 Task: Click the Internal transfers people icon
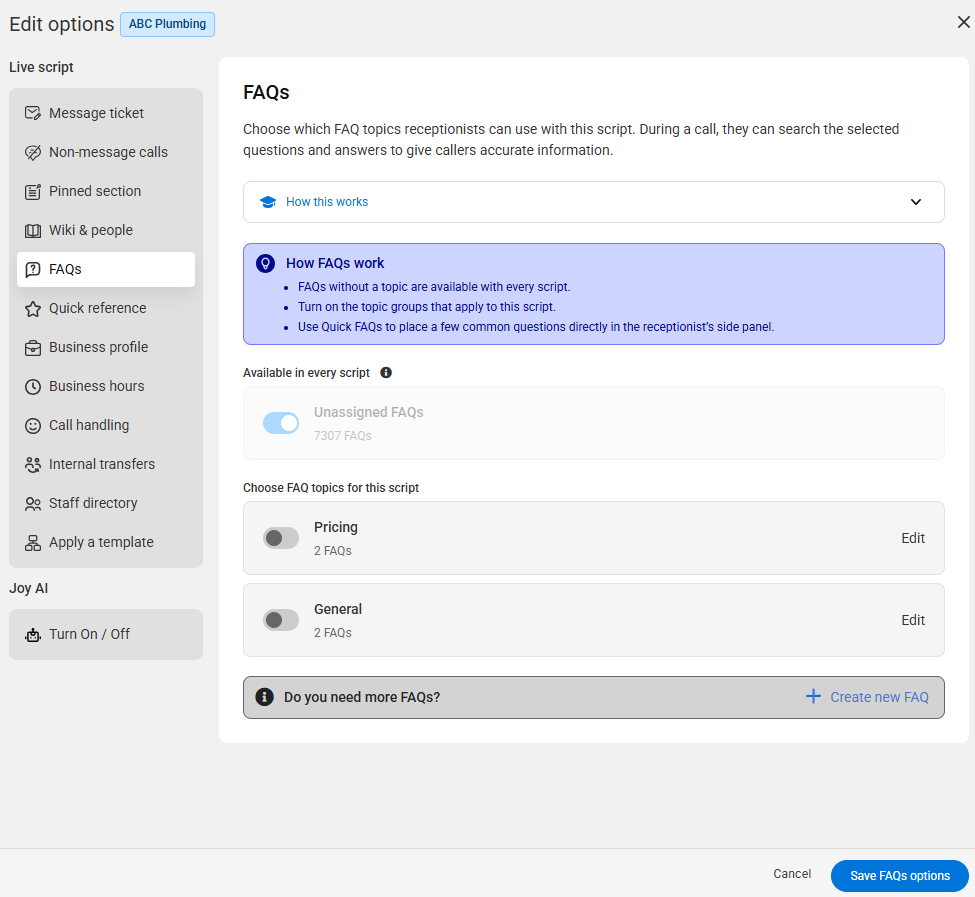click(32, 464)
